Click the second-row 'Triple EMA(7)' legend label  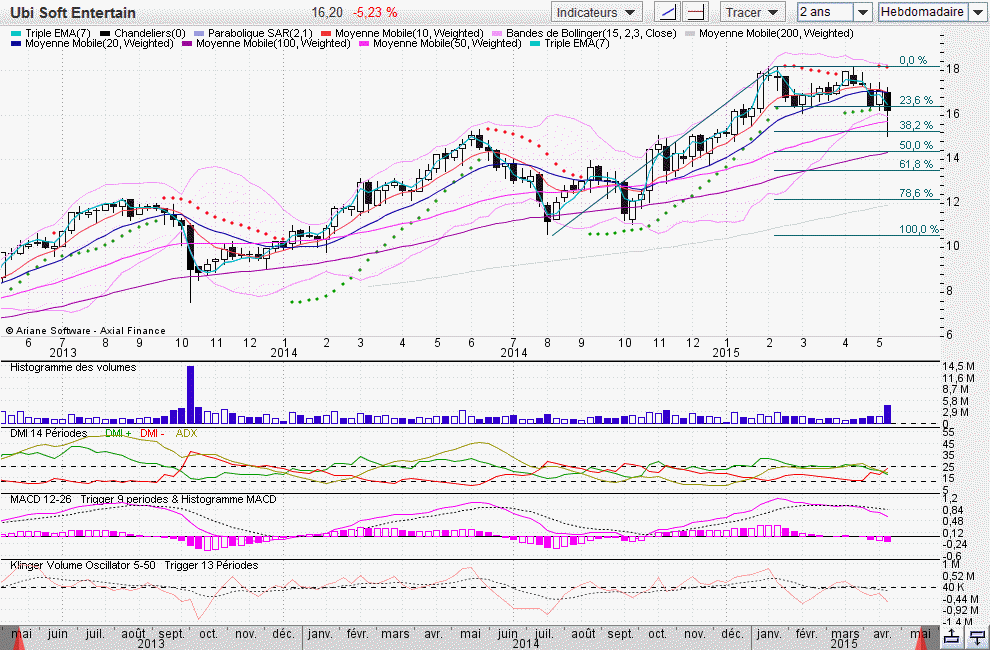577,44
